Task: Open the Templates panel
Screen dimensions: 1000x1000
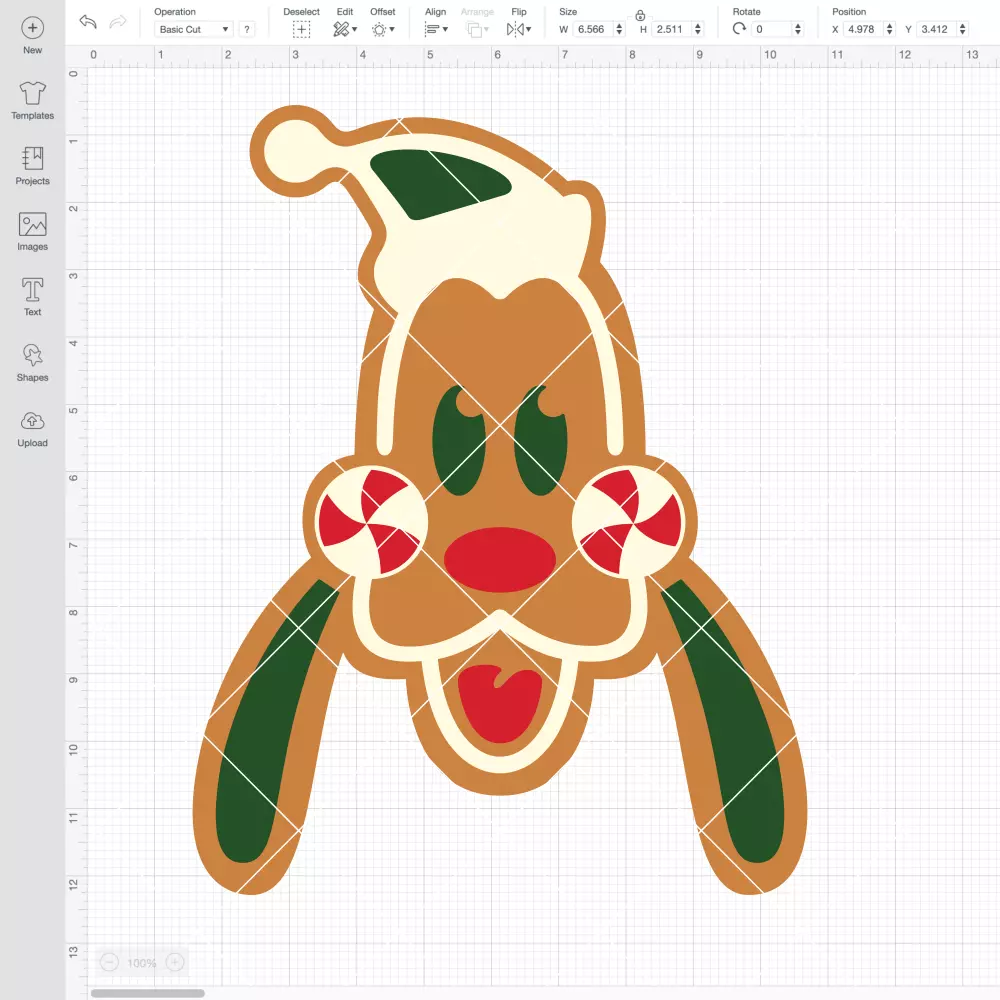Action: pos(33,101)
